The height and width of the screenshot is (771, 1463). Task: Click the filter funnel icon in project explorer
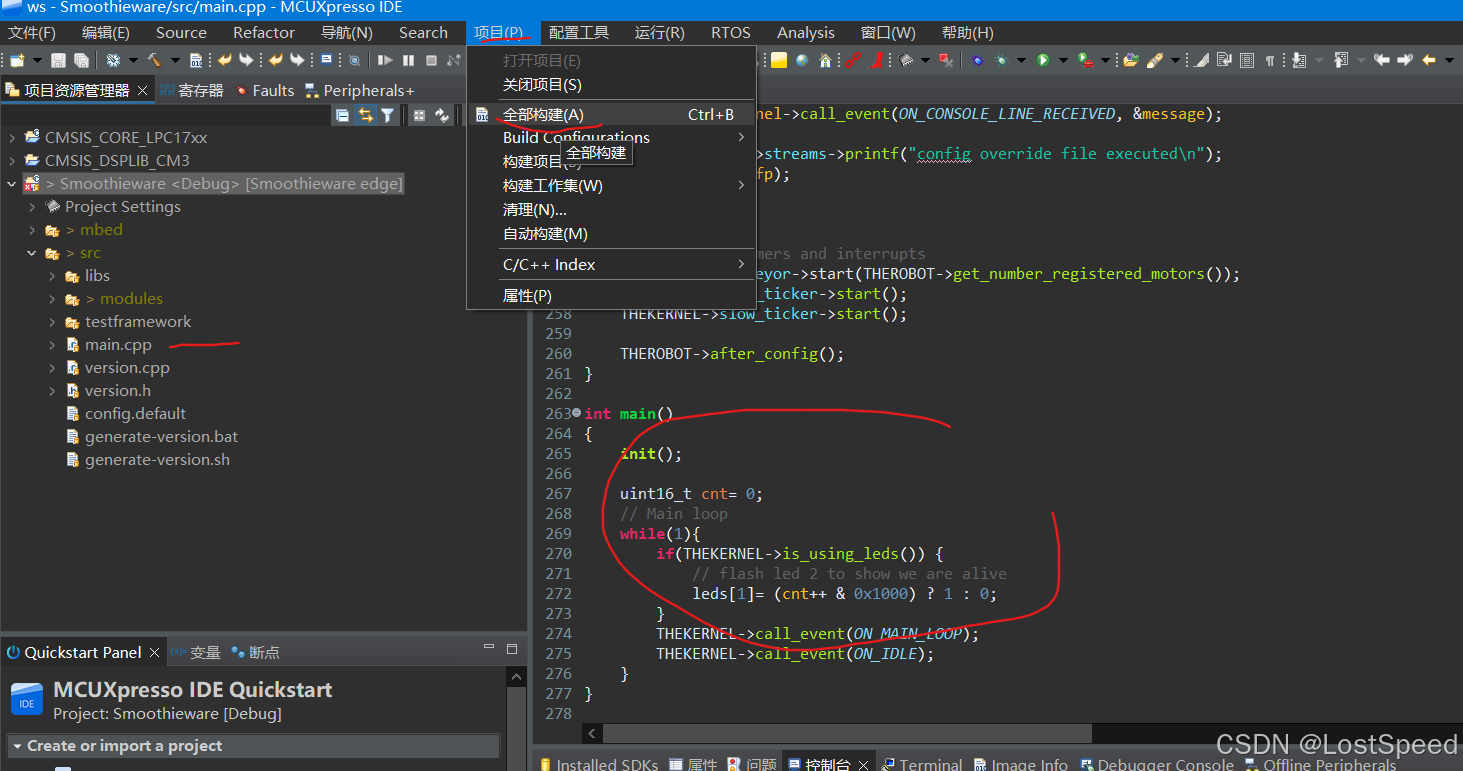(387, 116)
